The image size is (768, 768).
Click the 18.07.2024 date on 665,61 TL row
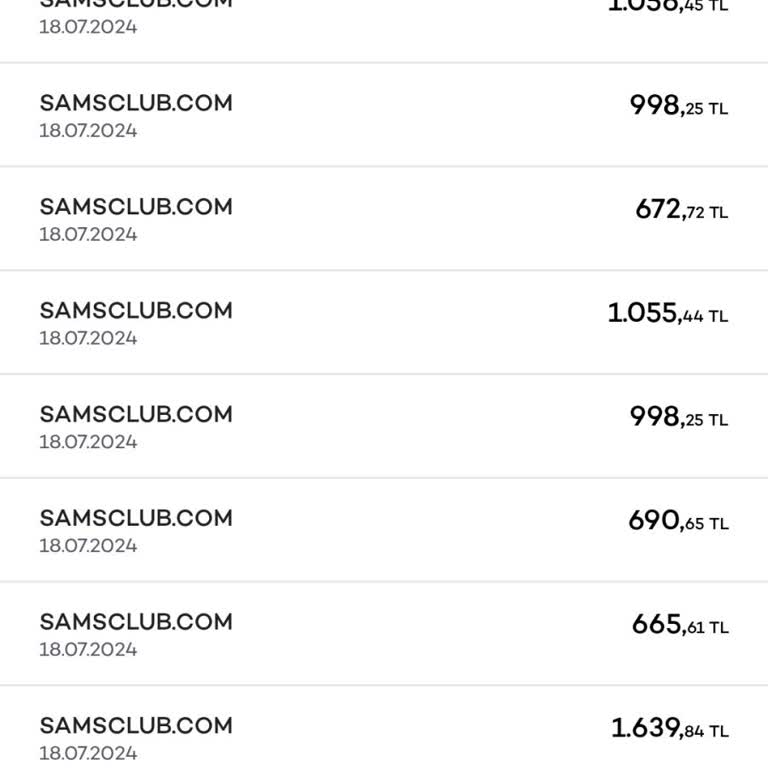coord(88,650)
